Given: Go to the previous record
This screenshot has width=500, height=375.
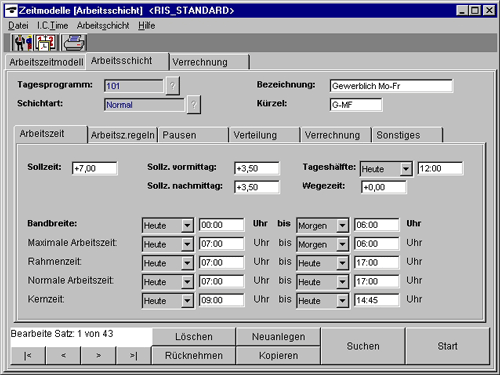Looking at the screenshot, I should click(x=63, y=355).
